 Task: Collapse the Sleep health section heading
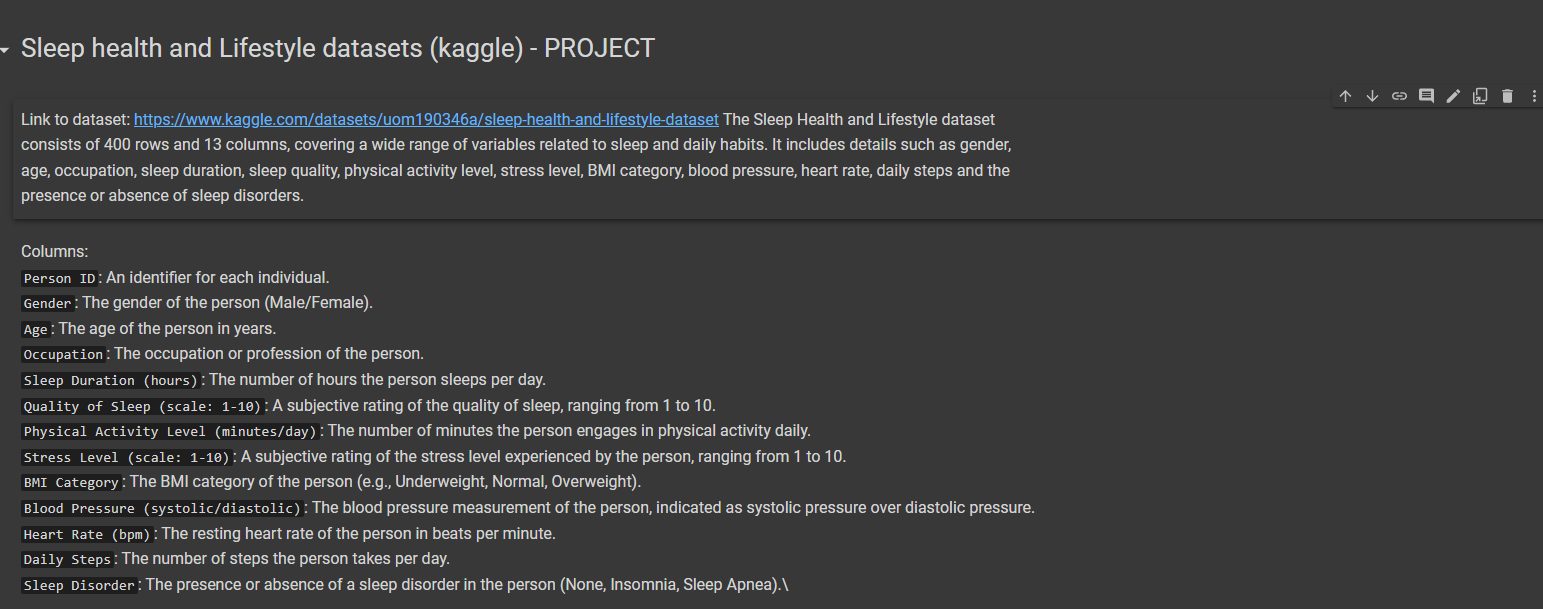(6, 47)
